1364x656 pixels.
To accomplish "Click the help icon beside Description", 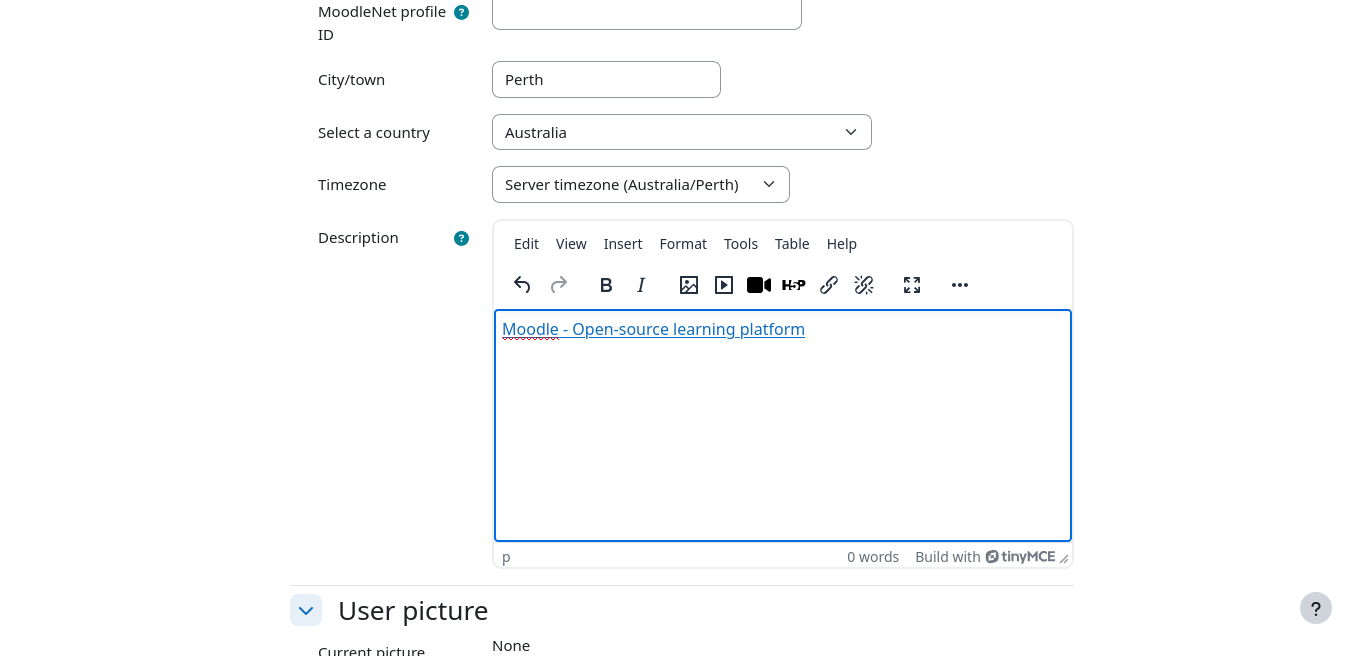I will pyautogui.click(x=461, y=238).
